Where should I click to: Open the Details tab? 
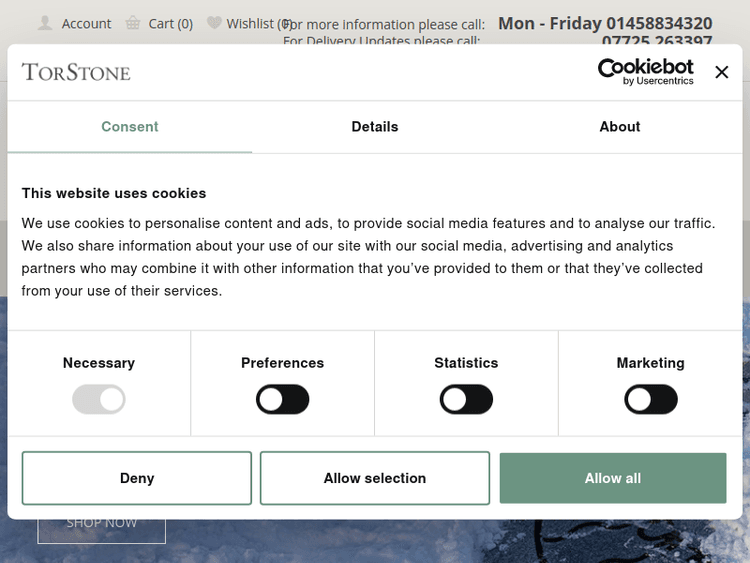[x=375, y=127]
